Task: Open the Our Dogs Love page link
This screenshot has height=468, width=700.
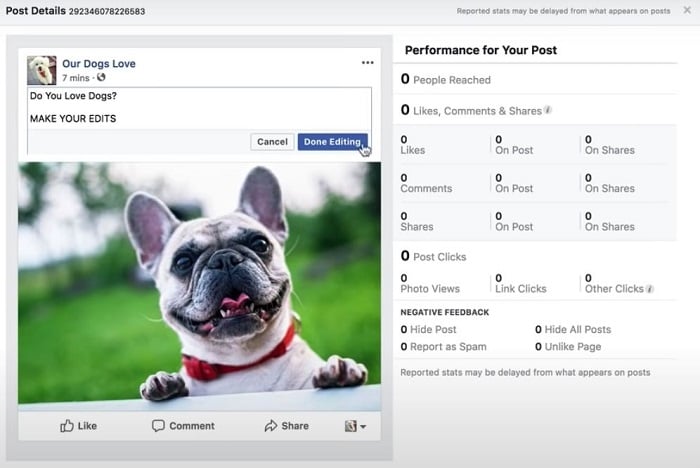Action: pyautogui.click(x=99, y=63)
